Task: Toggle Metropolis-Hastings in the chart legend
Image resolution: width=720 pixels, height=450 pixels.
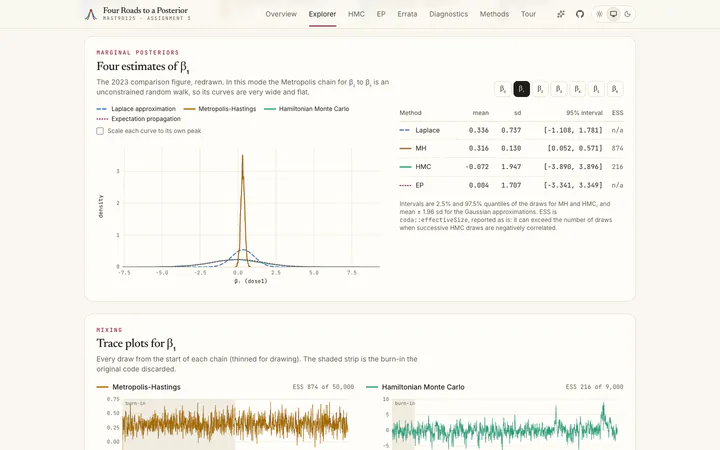Action: pyautogui.click(x=219, y=109)
